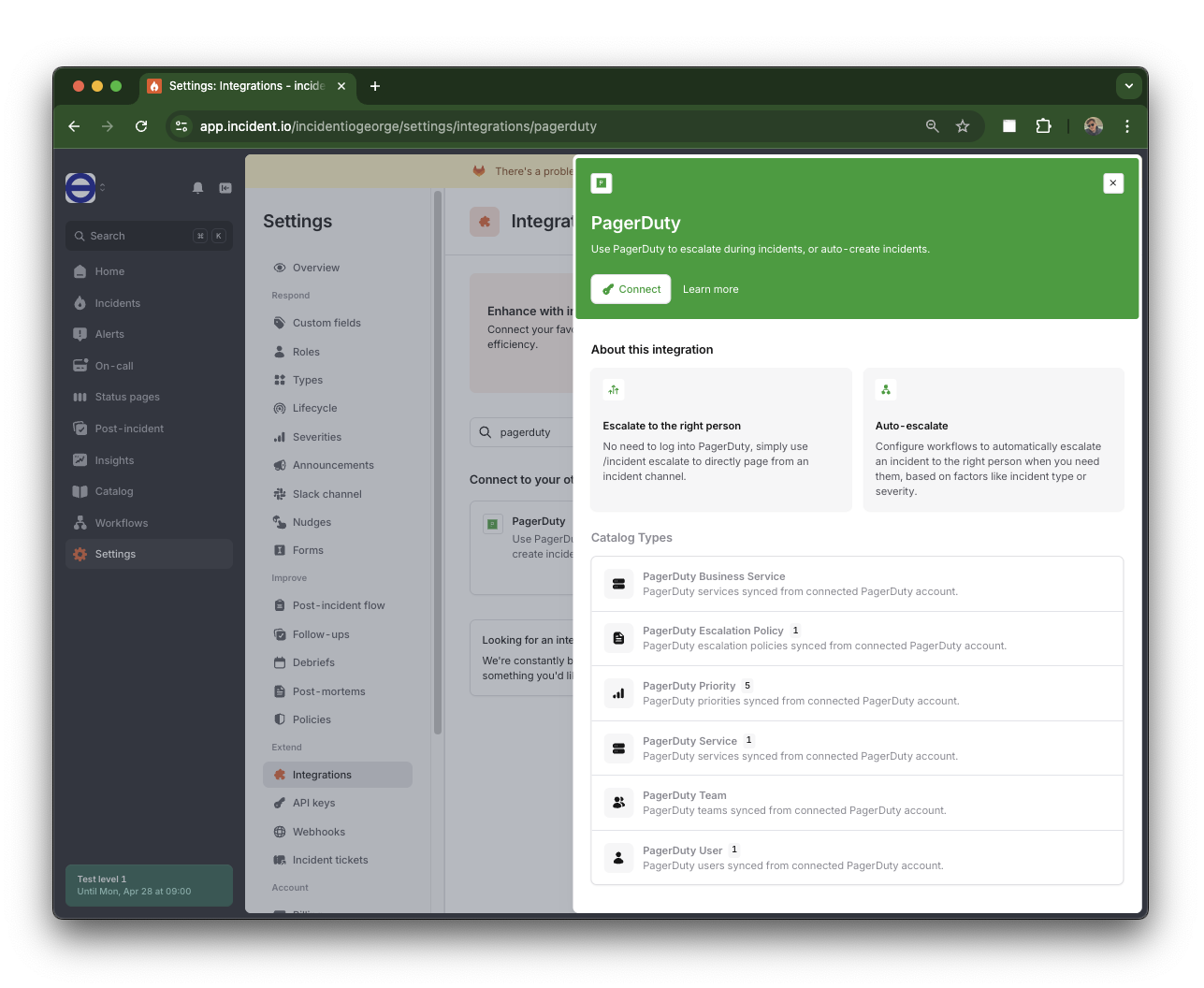Go to Home in the sidebar

150,271
